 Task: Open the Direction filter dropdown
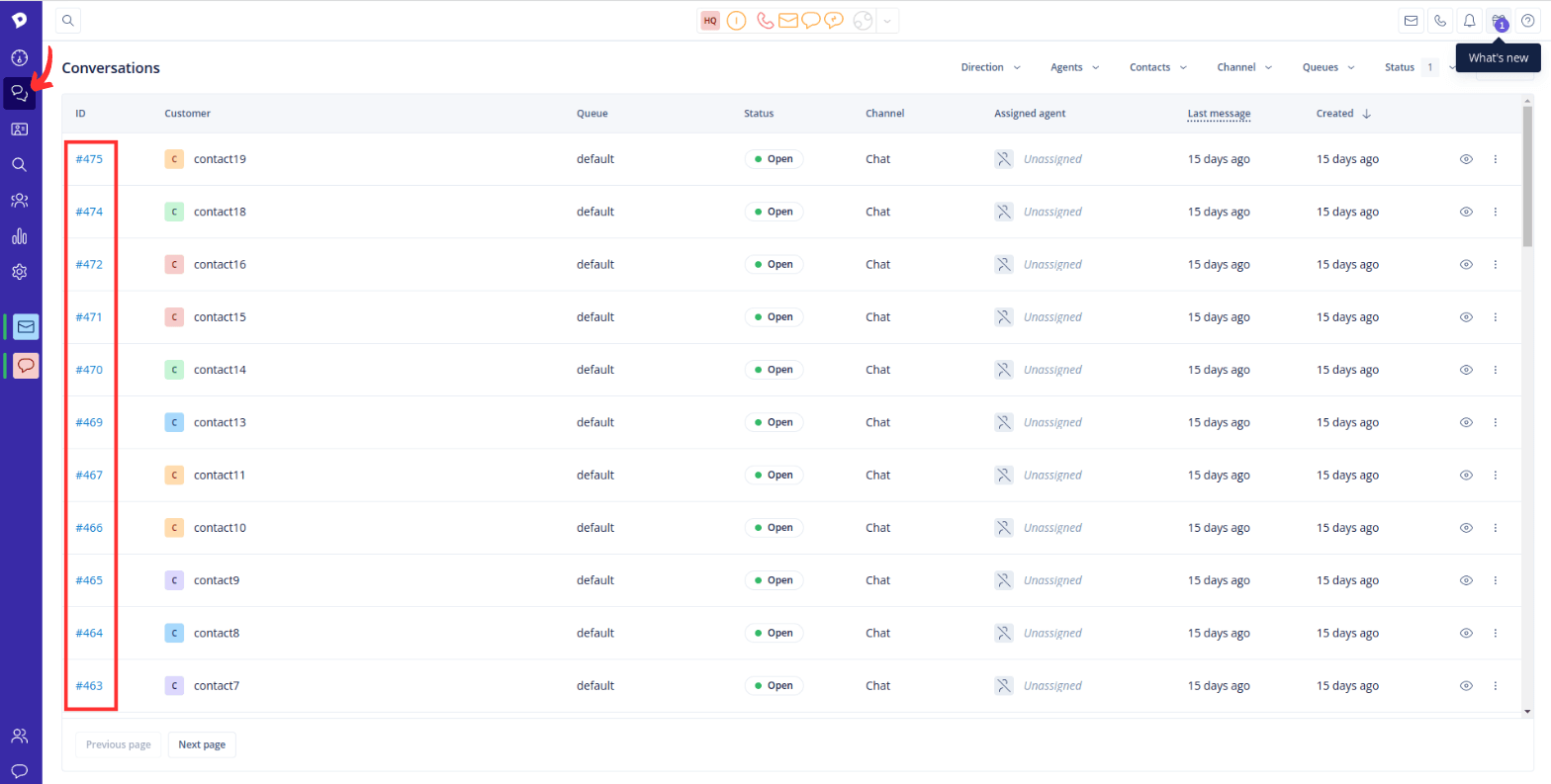[x=991, y=67]
